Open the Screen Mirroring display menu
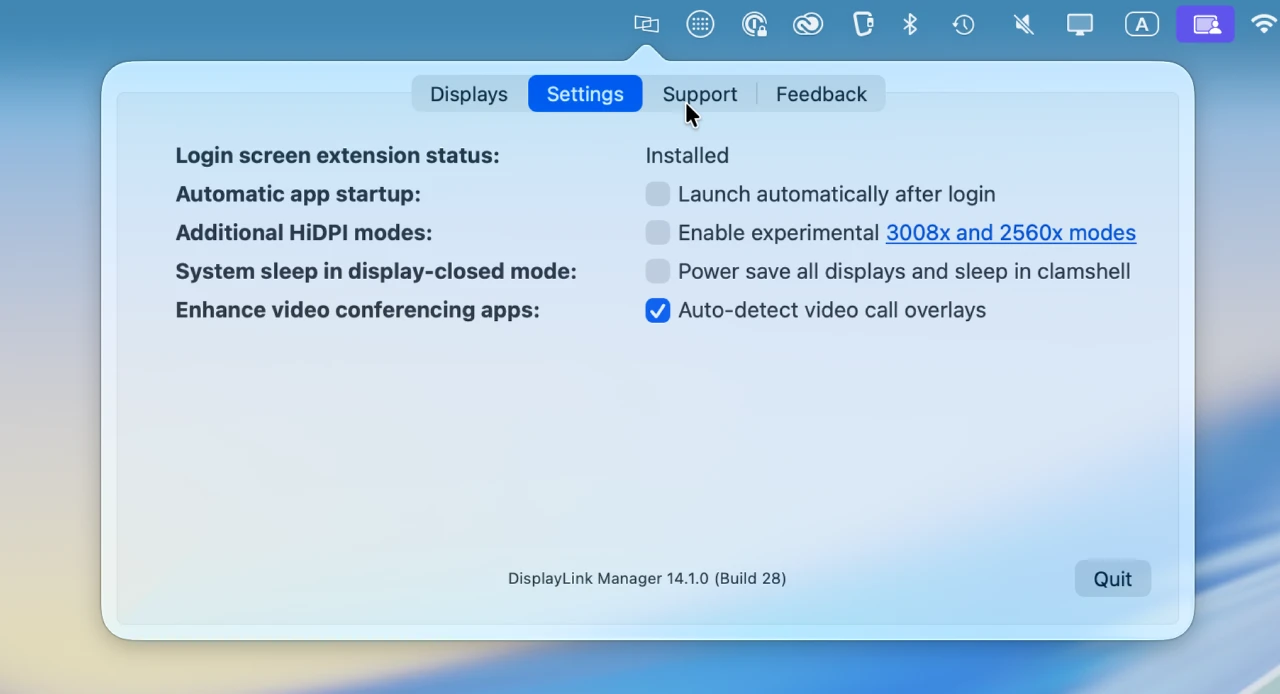The height and width of the screenshot is (694, 1280). 1079,24
